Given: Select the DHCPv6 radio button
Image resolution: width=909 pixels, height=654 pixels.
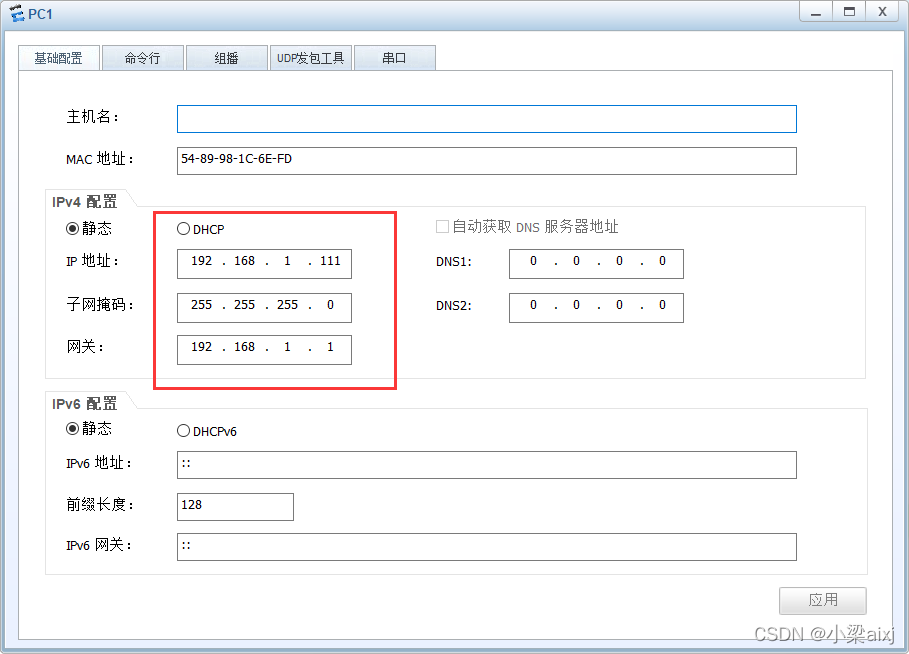Looking at the screenshot, I should click(x=183, y=431).
